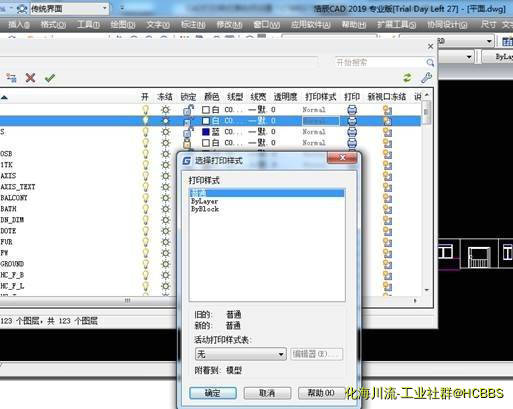Image resolution: width=513 pixels, height=409 pixels.
Task: Select ByLayer in plot style list
Action: coord(204,201)
